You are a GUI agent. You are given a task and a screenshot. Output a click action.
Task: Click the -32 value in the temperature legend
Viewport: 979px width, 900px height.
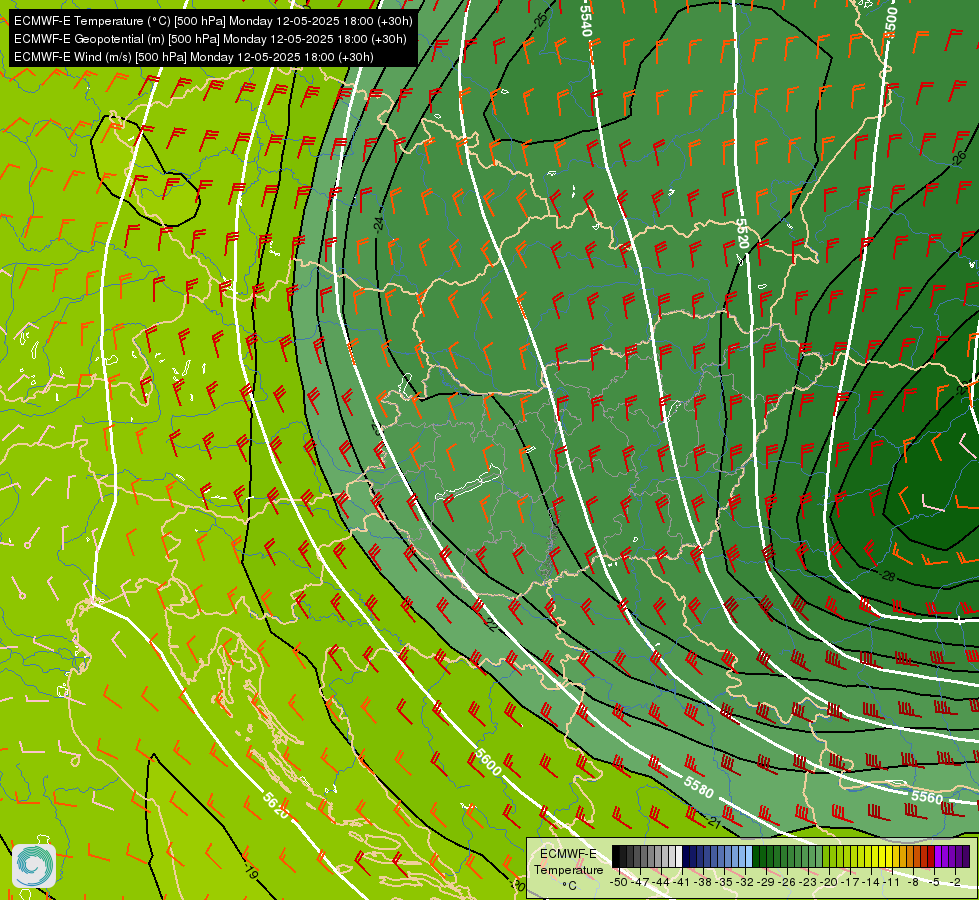746,882
